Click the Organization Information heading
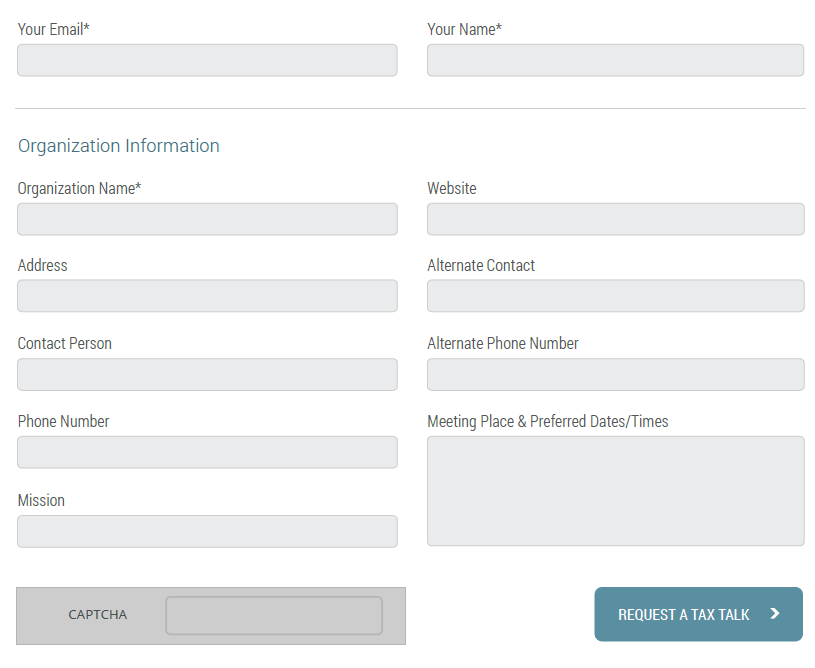 [119, 146]
